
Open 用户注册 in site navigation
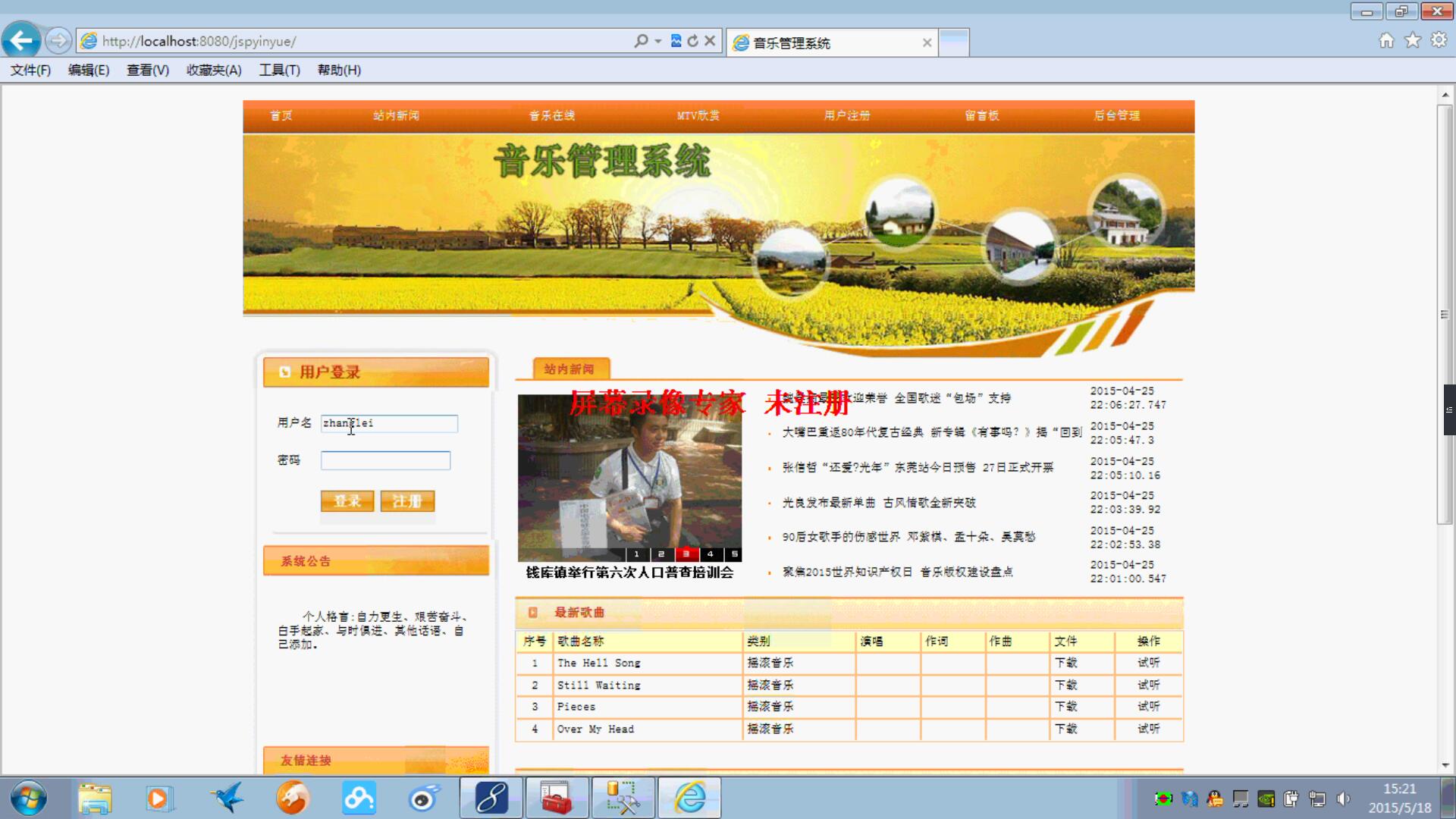(847, 115)
